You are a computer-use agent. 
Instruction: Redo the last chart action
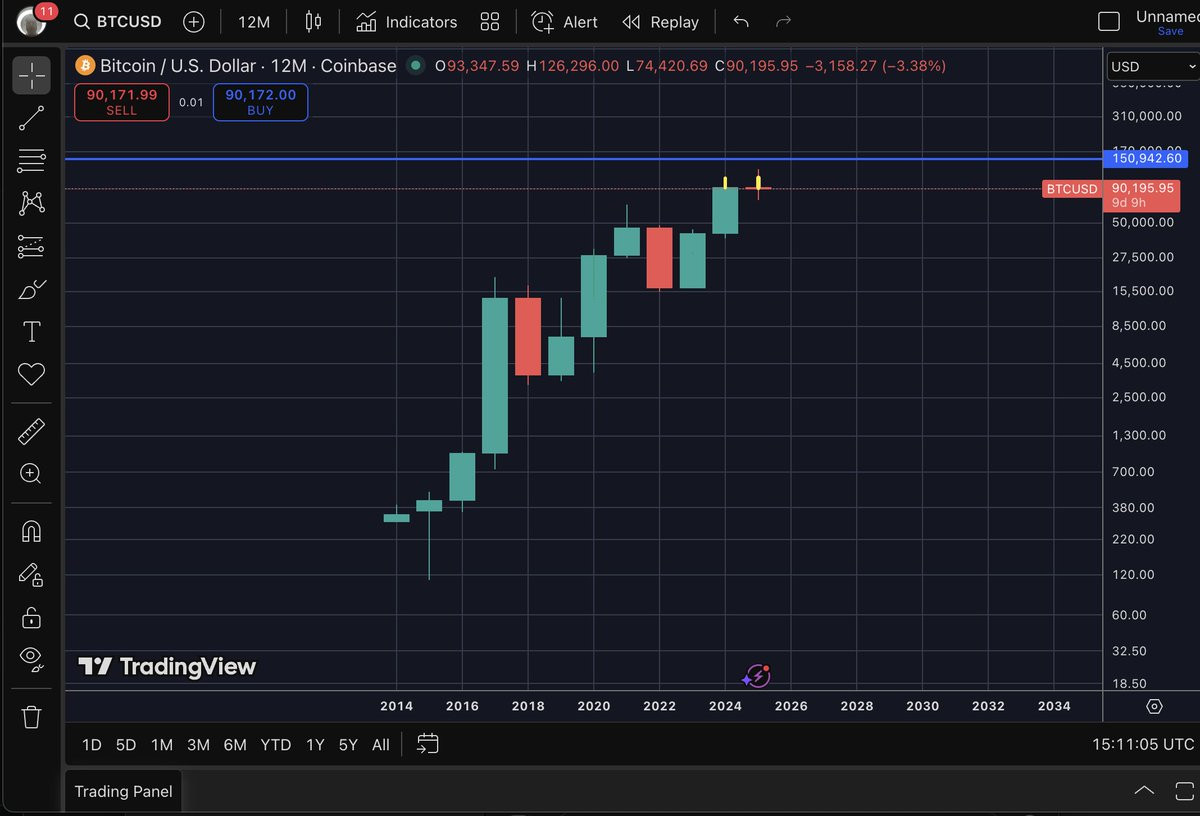[x=784, y=21]
